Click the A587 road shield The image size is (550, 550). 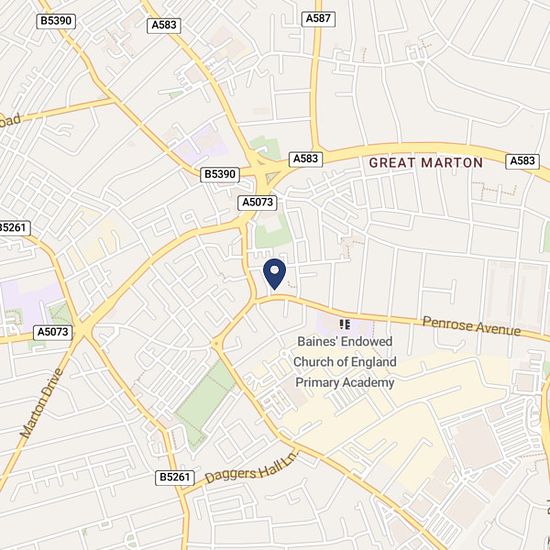pos(318,19)
